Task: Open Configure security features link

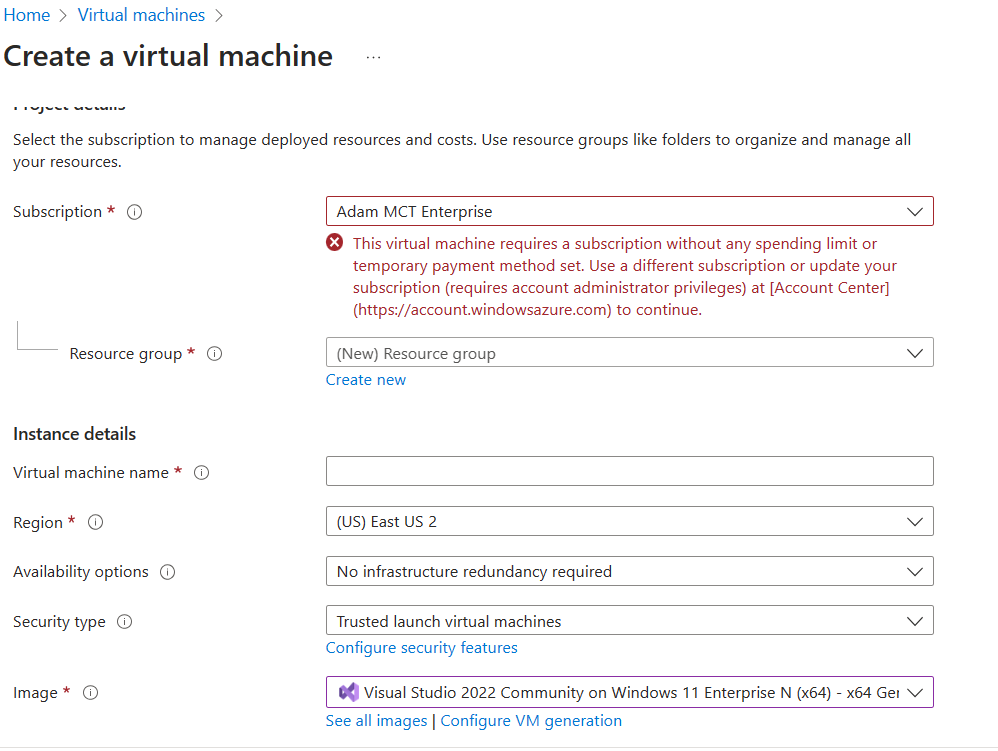Action: tap(421, 648)
